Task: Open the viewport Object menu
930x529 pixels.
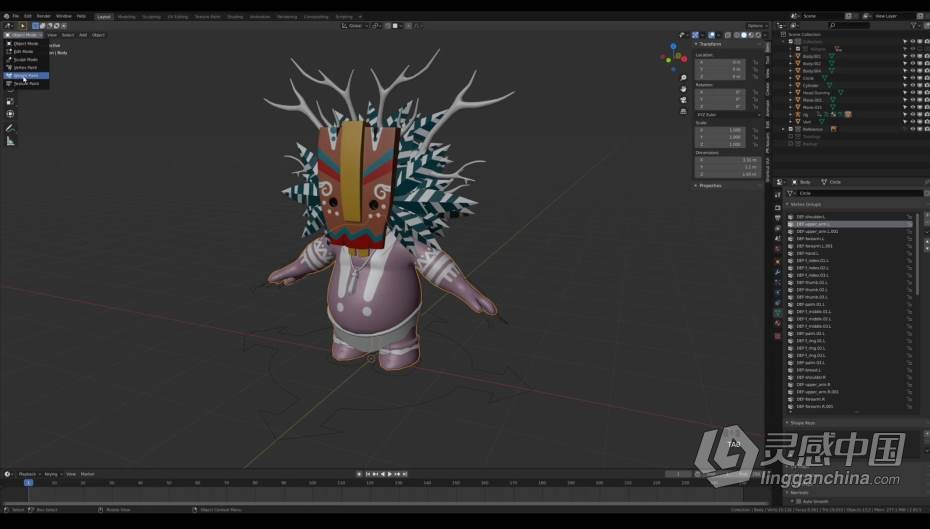Action: [98, 35]
